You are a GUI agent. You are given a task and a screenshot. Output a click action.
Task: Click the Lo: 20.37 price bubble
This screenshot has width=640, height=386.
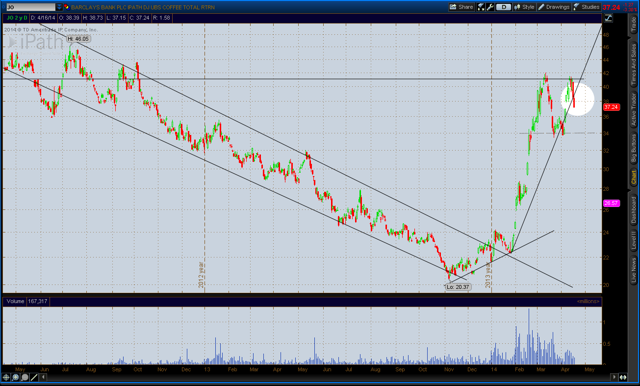pyautogui.click(x=458, y=287)
